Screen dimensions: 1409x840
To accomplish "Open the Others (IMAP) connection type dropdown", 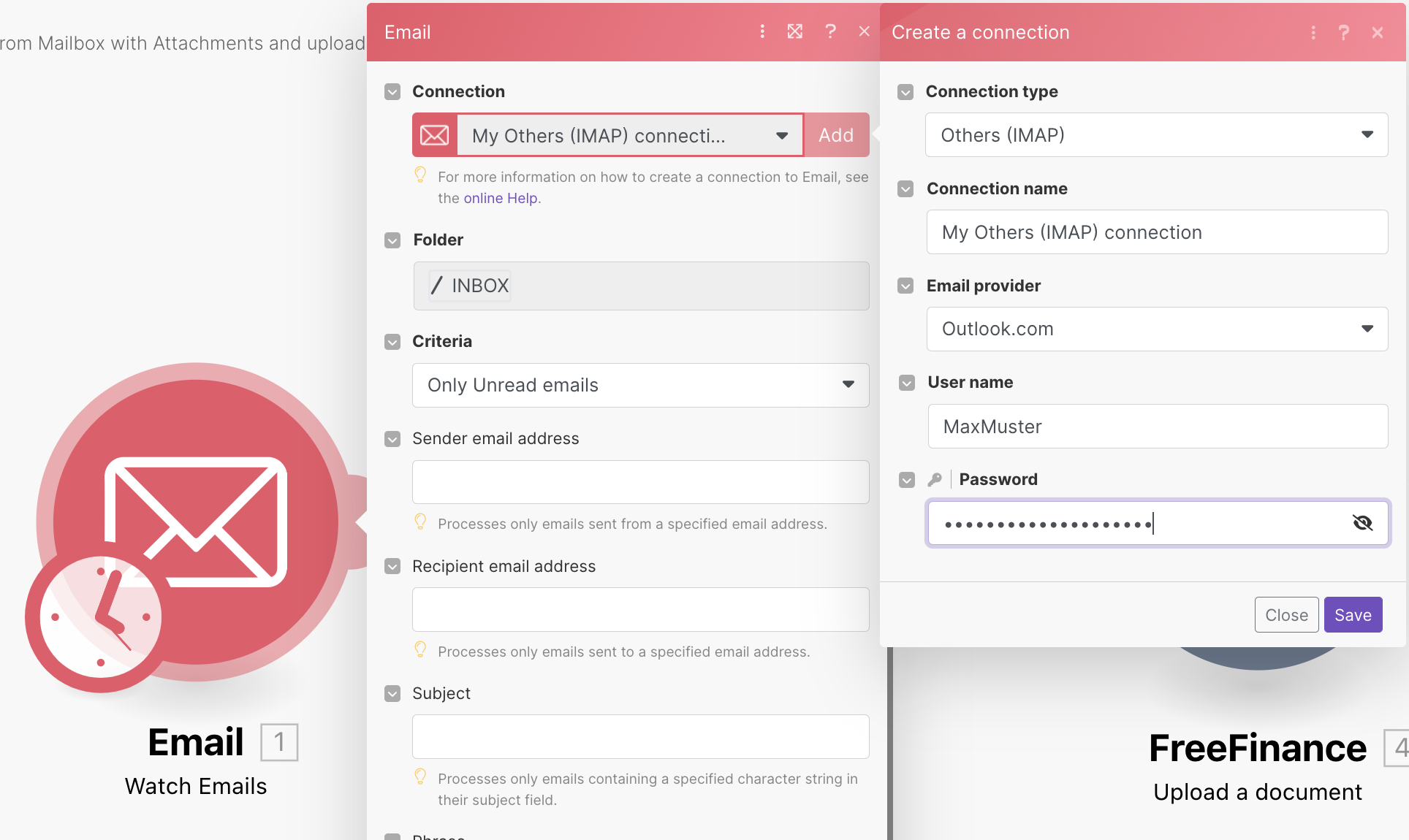I will pos(1156,135).
